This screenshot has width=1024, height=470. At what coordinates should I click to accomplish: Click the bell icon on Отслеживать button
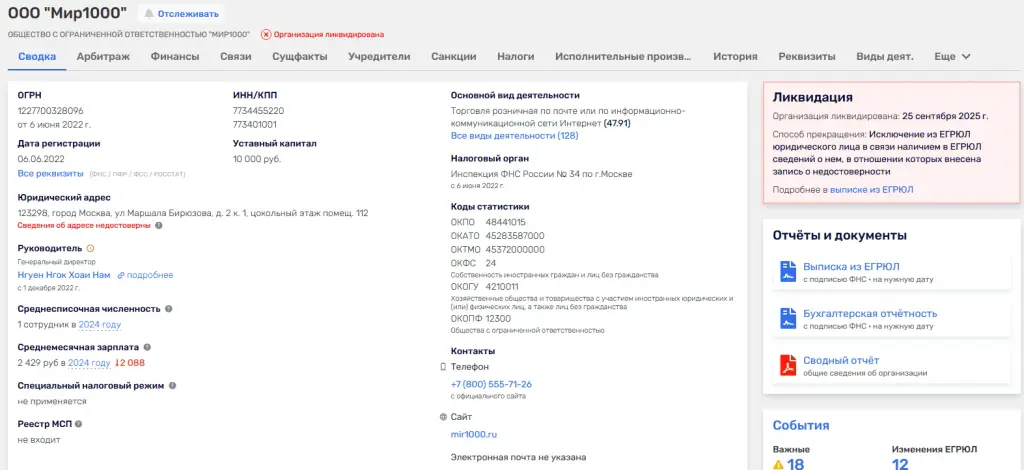coord(149,14)
